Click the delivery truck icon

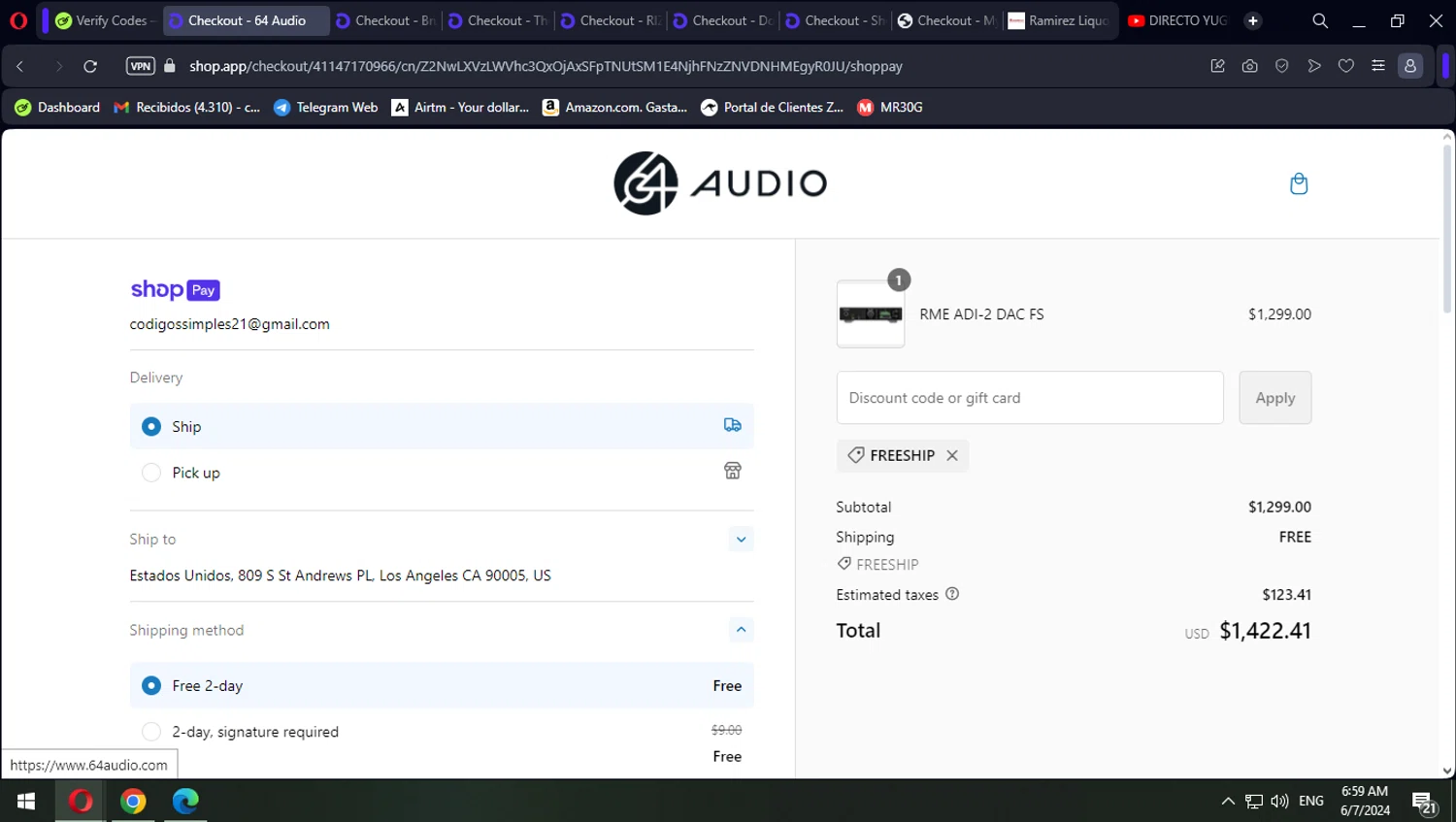(x=733, y=425)
